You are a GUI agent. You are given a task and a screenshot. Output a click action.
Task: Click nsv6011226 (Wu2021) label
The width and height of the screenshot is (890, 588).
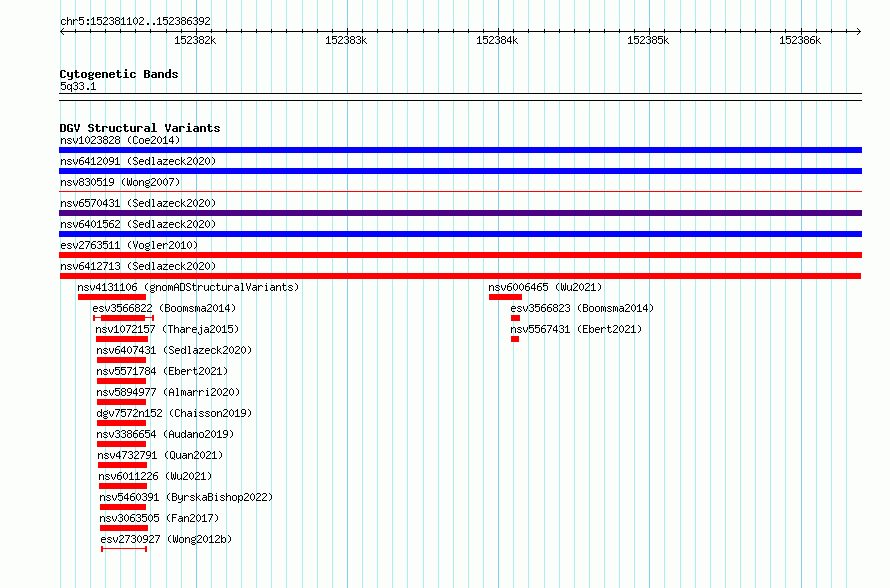coord(155,476)
